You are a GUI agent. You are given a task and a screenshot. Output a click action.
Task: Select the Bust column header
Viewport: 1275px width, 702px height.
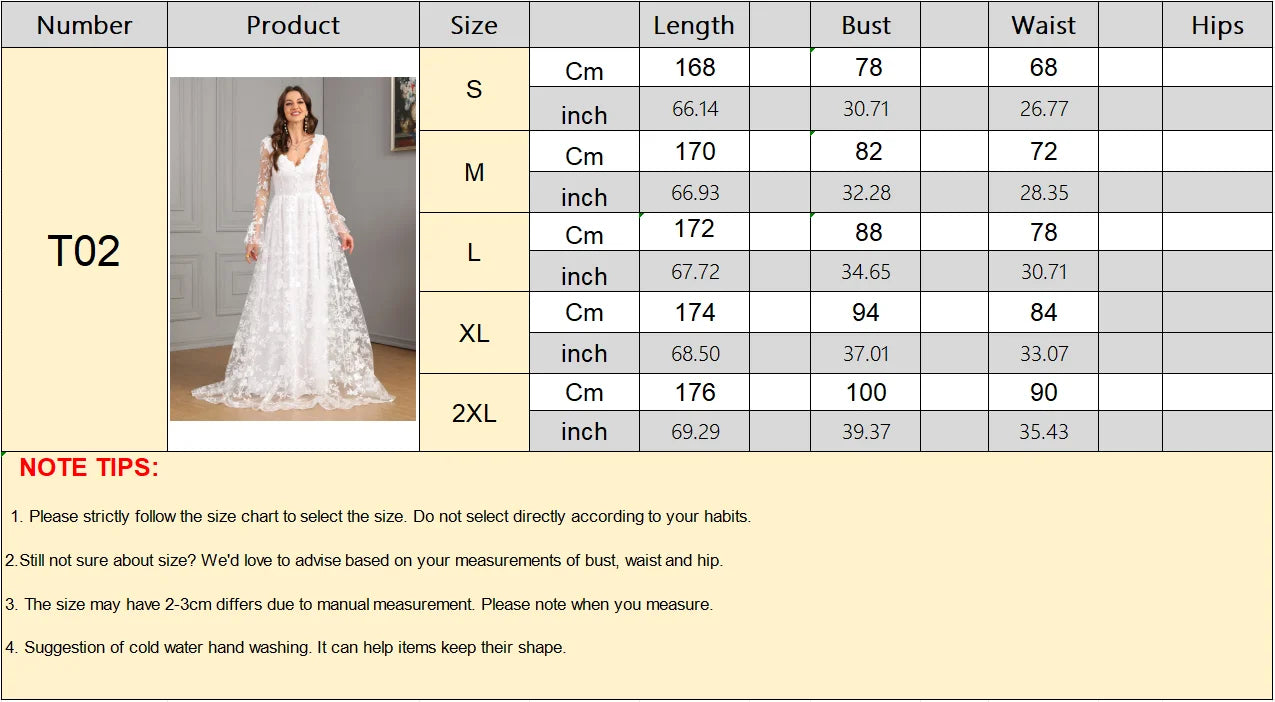click(865, 25)
